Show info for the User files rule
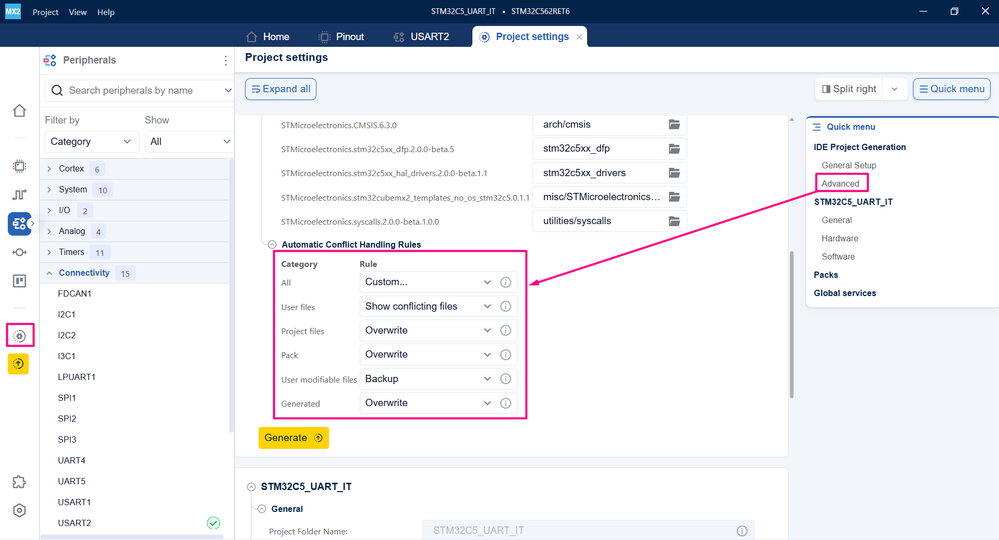The width and height of the screenshot is (999, 540). click(505, 306)
